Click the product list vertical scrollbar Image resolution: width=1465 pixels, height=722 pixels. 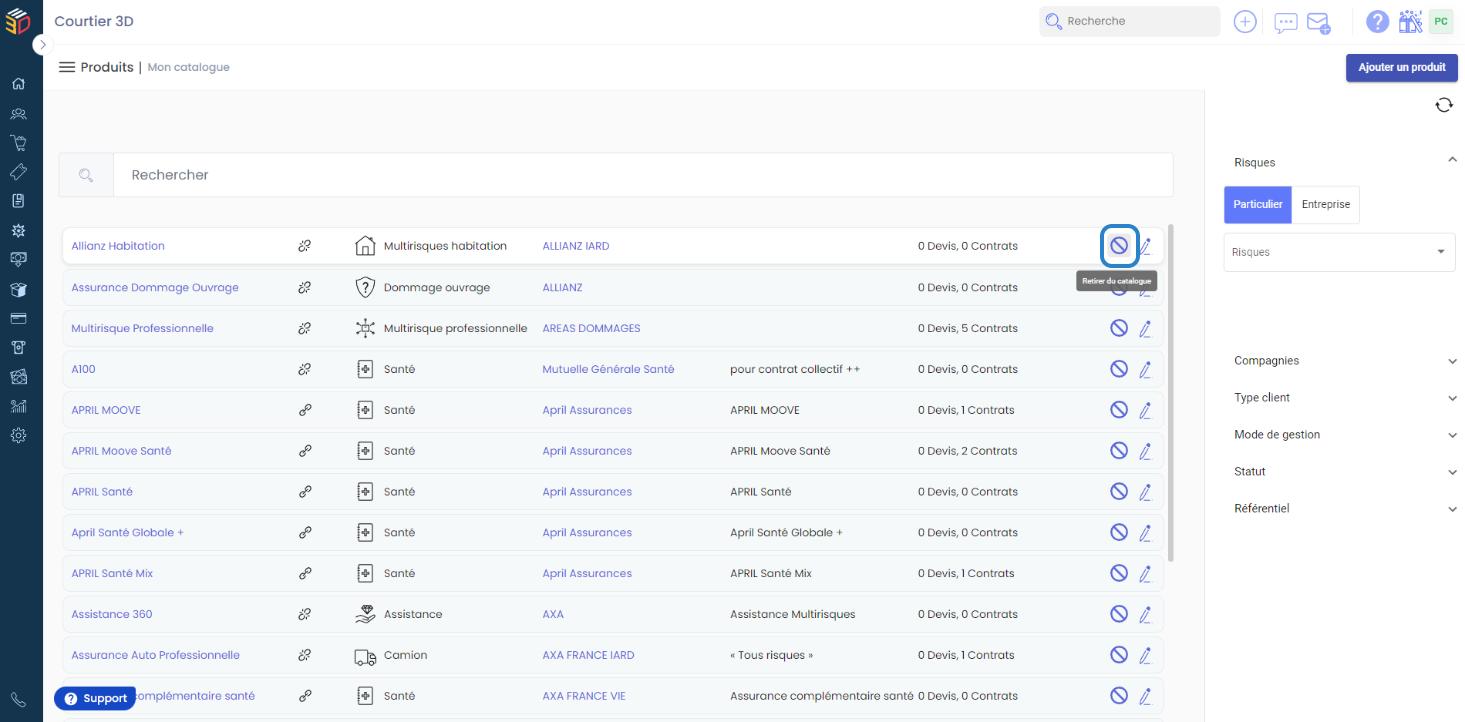pyautogui.click(x=1170, y=393)
